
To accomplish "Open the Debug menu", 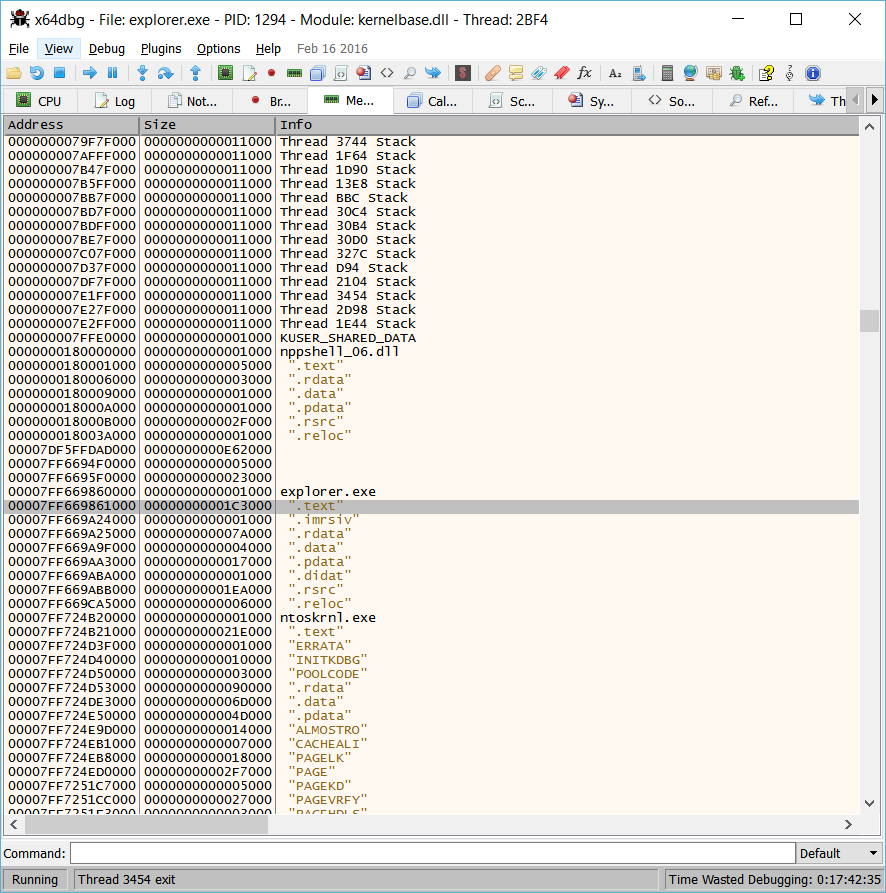I will click(106, 48).
